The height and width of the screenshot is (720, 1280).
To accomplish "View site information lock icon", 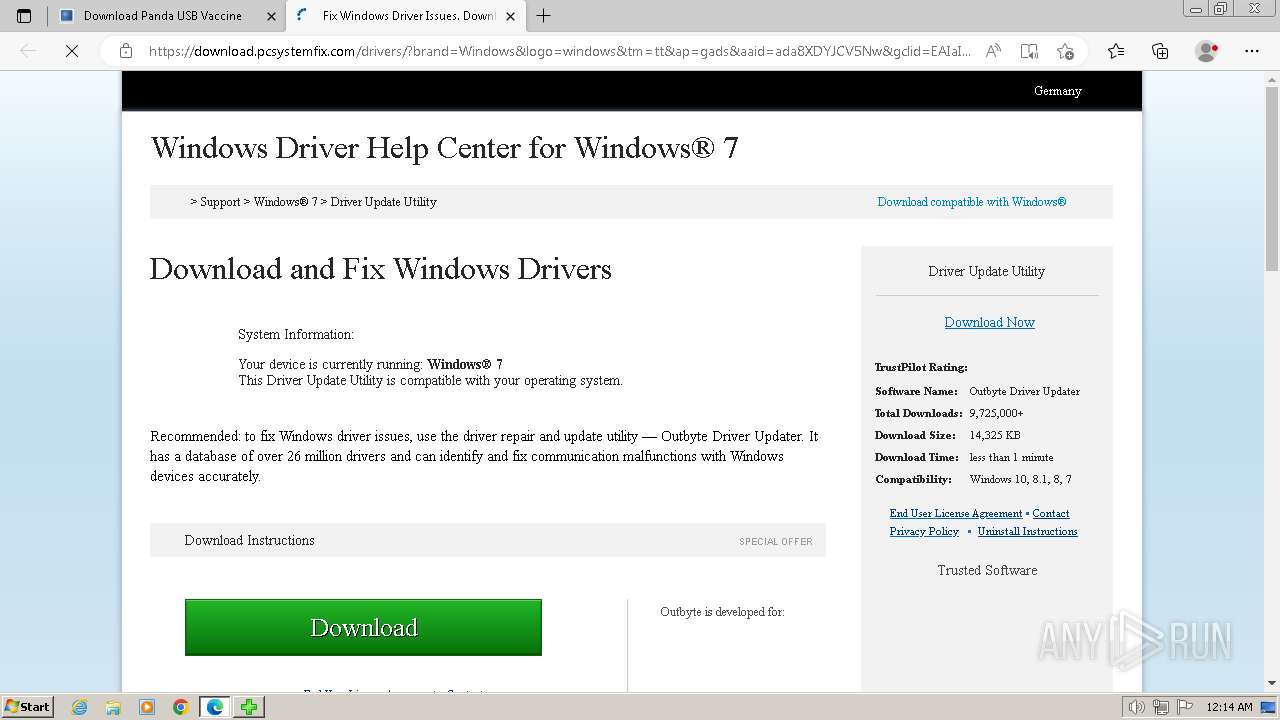I will 126,51.
